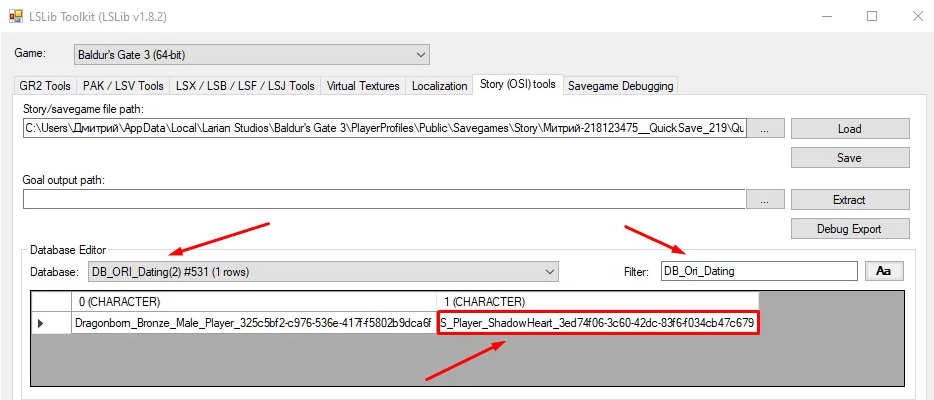934x400 pixels.
Task: Click the Story/savegame file path field
Action: tap(385, 128)
